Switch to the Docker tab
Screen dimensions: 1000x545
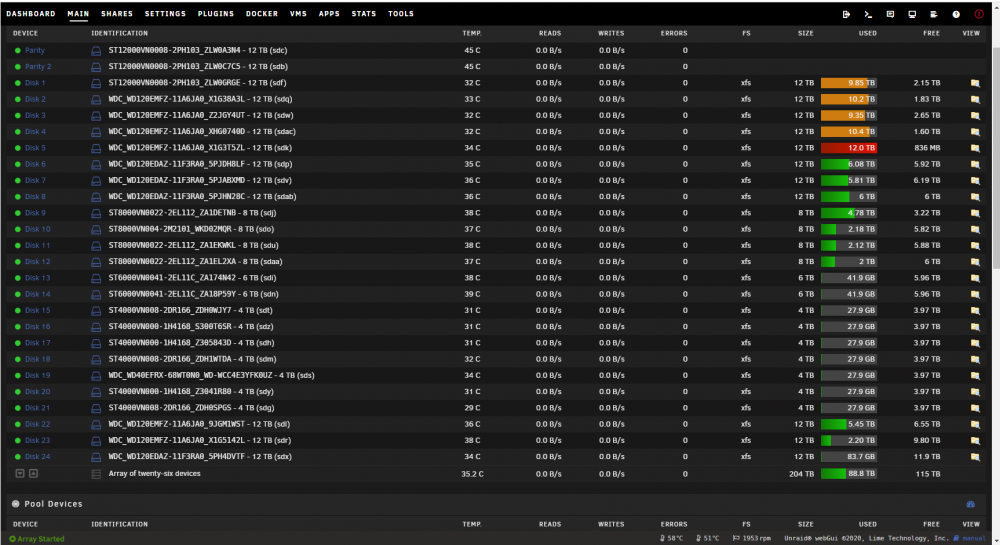tap(262, 14)
